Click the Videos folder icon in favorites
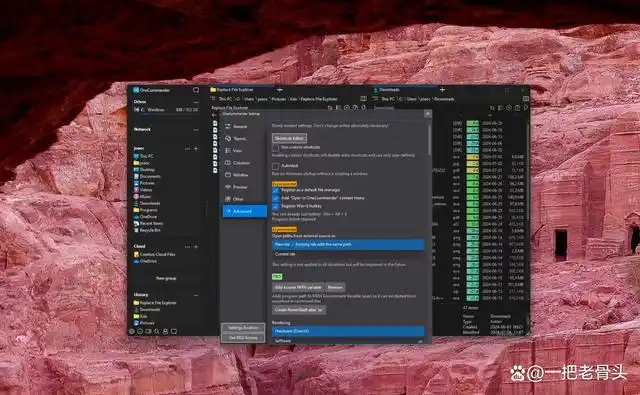640x395 pixels. (x=136, y=190)
